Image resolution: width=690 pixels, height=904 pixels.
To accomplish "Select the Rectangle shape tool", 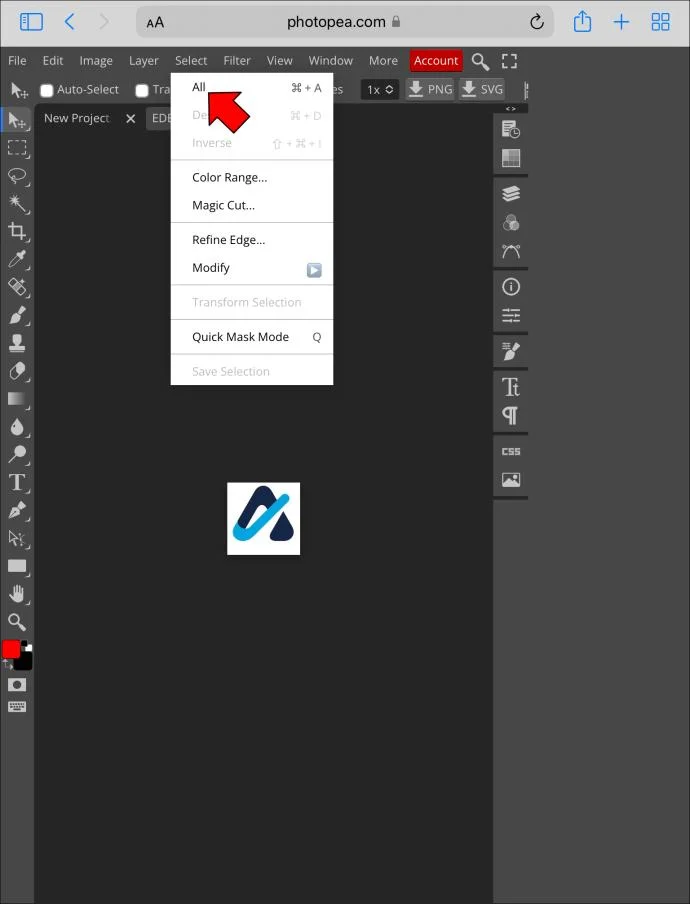I will pyautogui.click(x=17, y=566).
